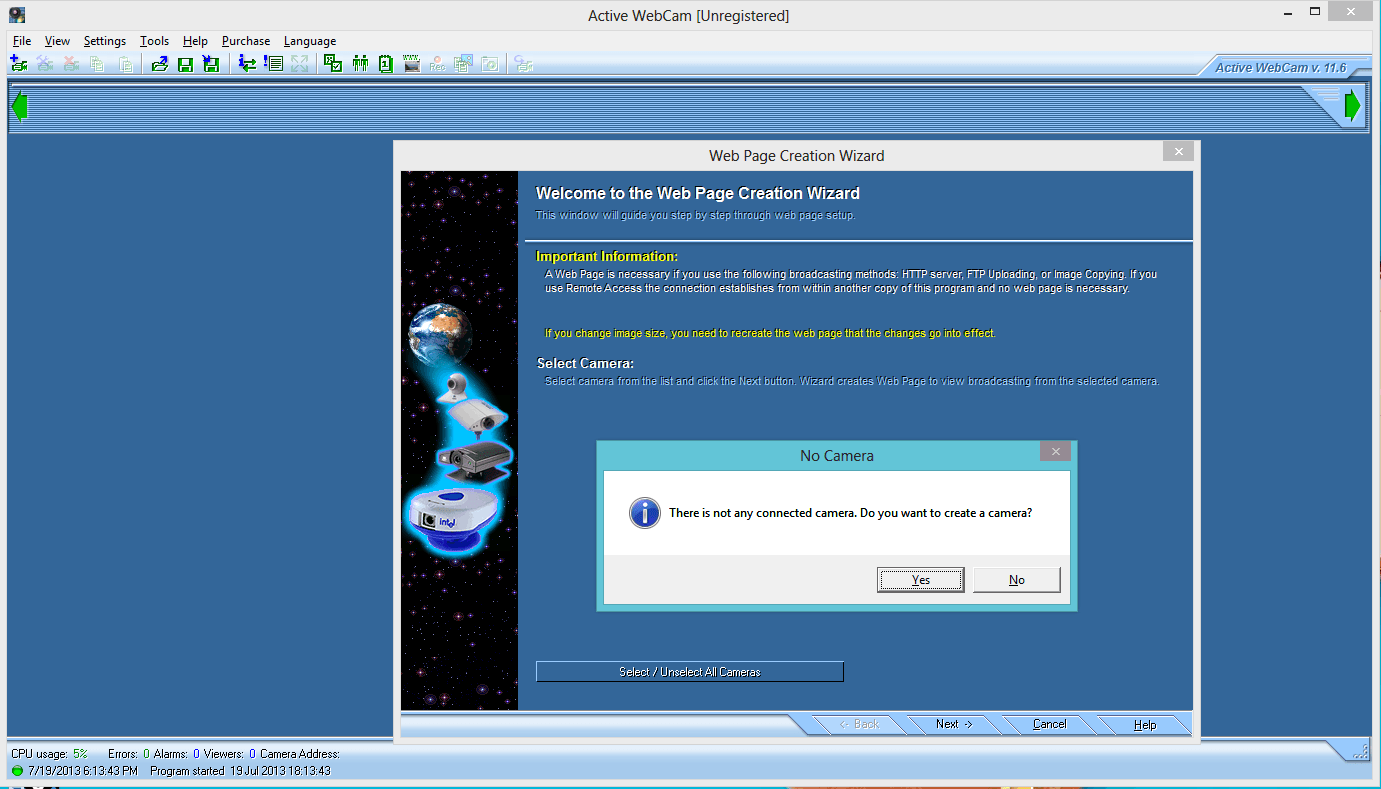Click the Save settings icon
Image resolution: width=1381 pixels, height=789 pixels.
(x=186, y=63)
